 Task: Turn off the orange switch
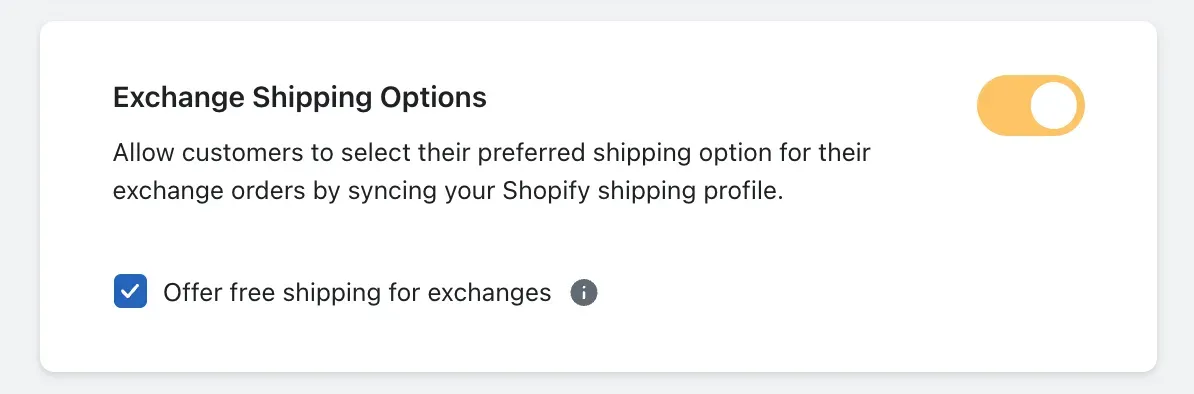click(1030, 105)
